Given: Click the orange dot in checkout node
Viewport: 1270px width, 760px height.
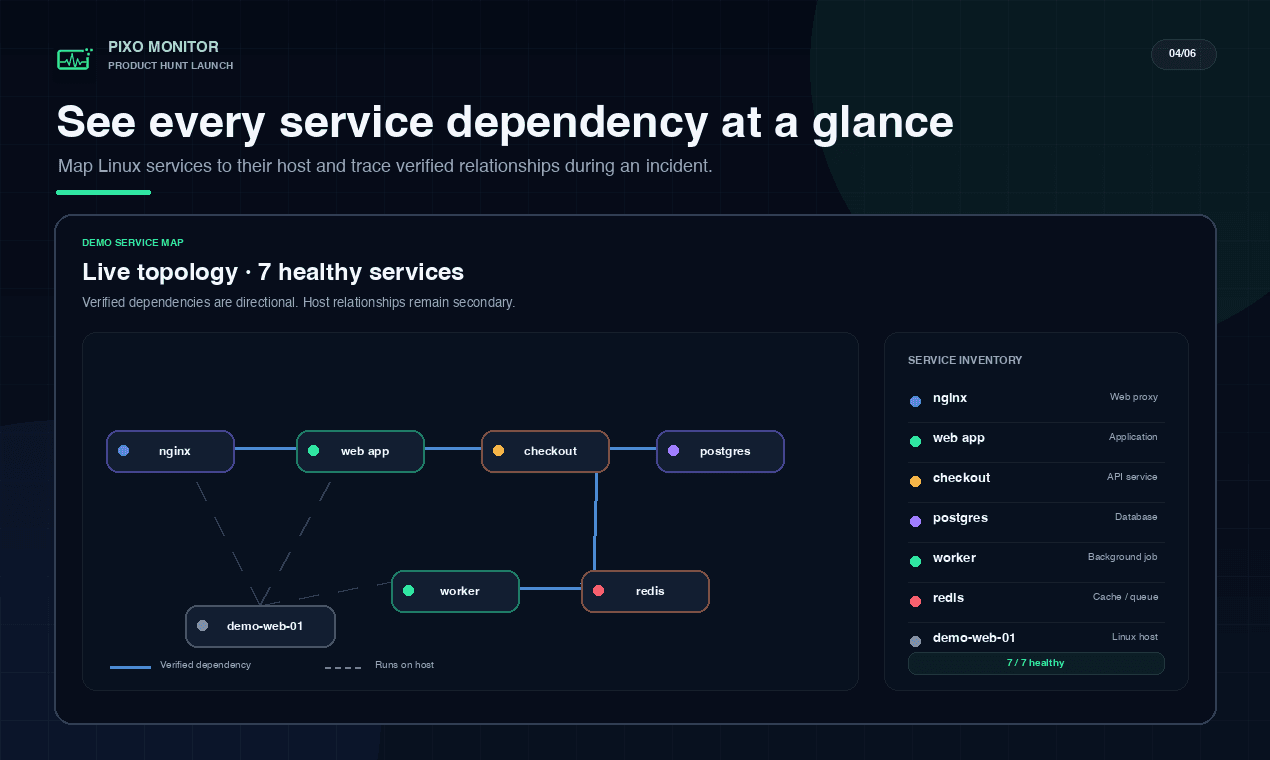Looking at the screenshot, I should (x=499, y=451).
